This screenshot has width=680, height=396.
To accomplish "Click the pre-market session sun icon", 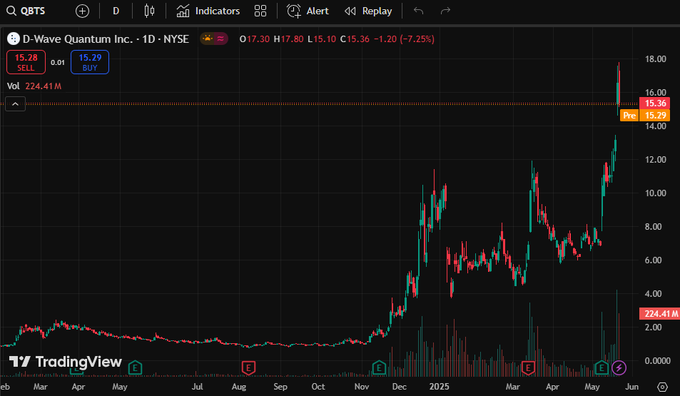I will [x=207, y=39].
